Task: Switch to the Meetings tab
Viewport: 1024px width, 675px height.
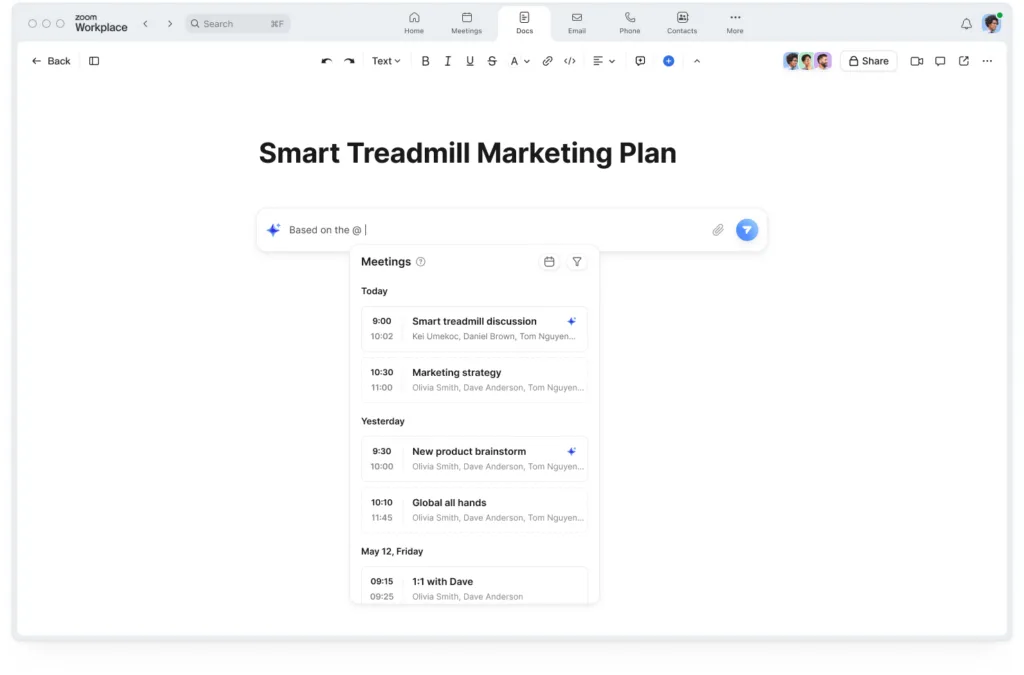Action: point(466,22)
